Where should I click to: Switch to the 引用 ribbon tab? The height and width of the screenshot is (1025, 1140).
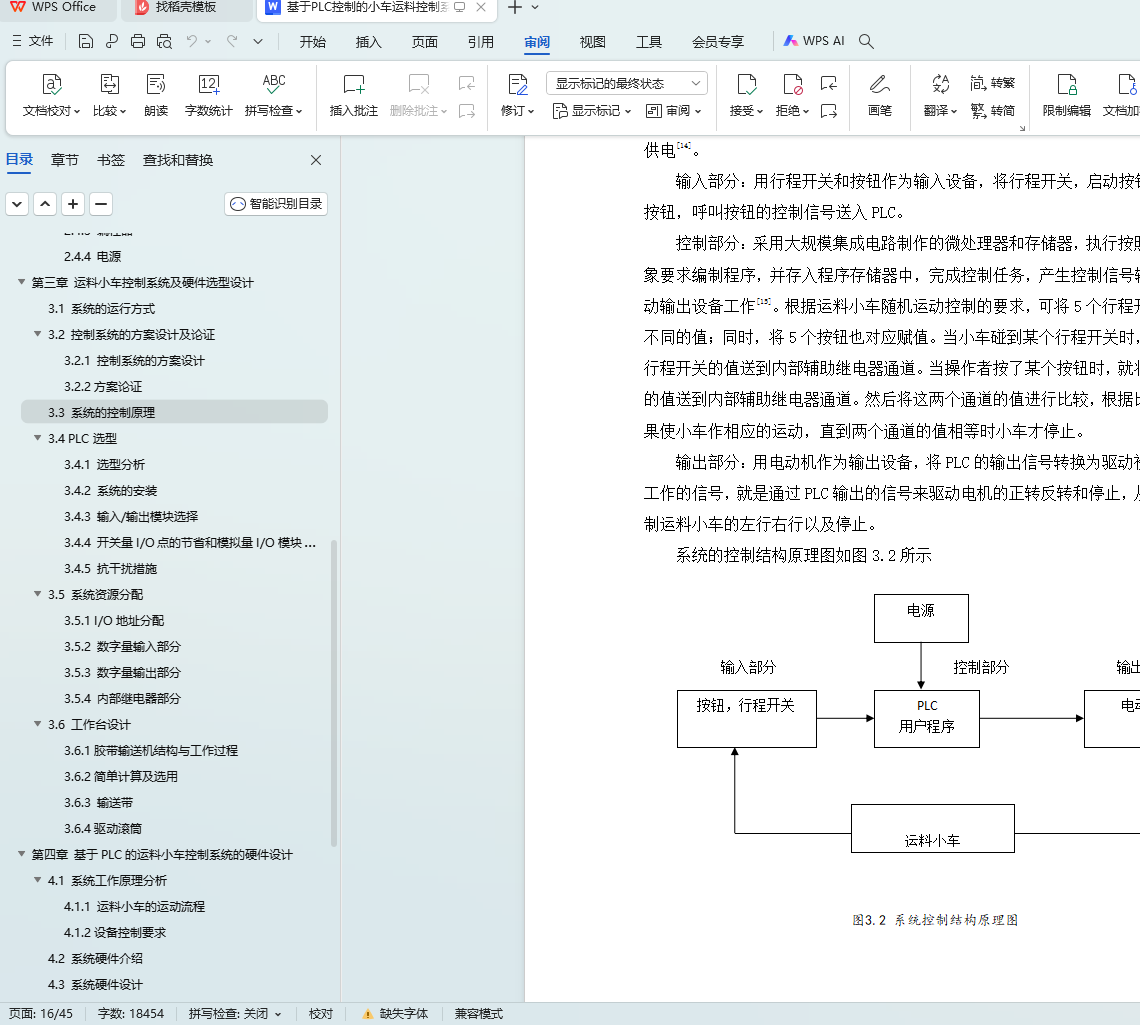click(481, 42)
